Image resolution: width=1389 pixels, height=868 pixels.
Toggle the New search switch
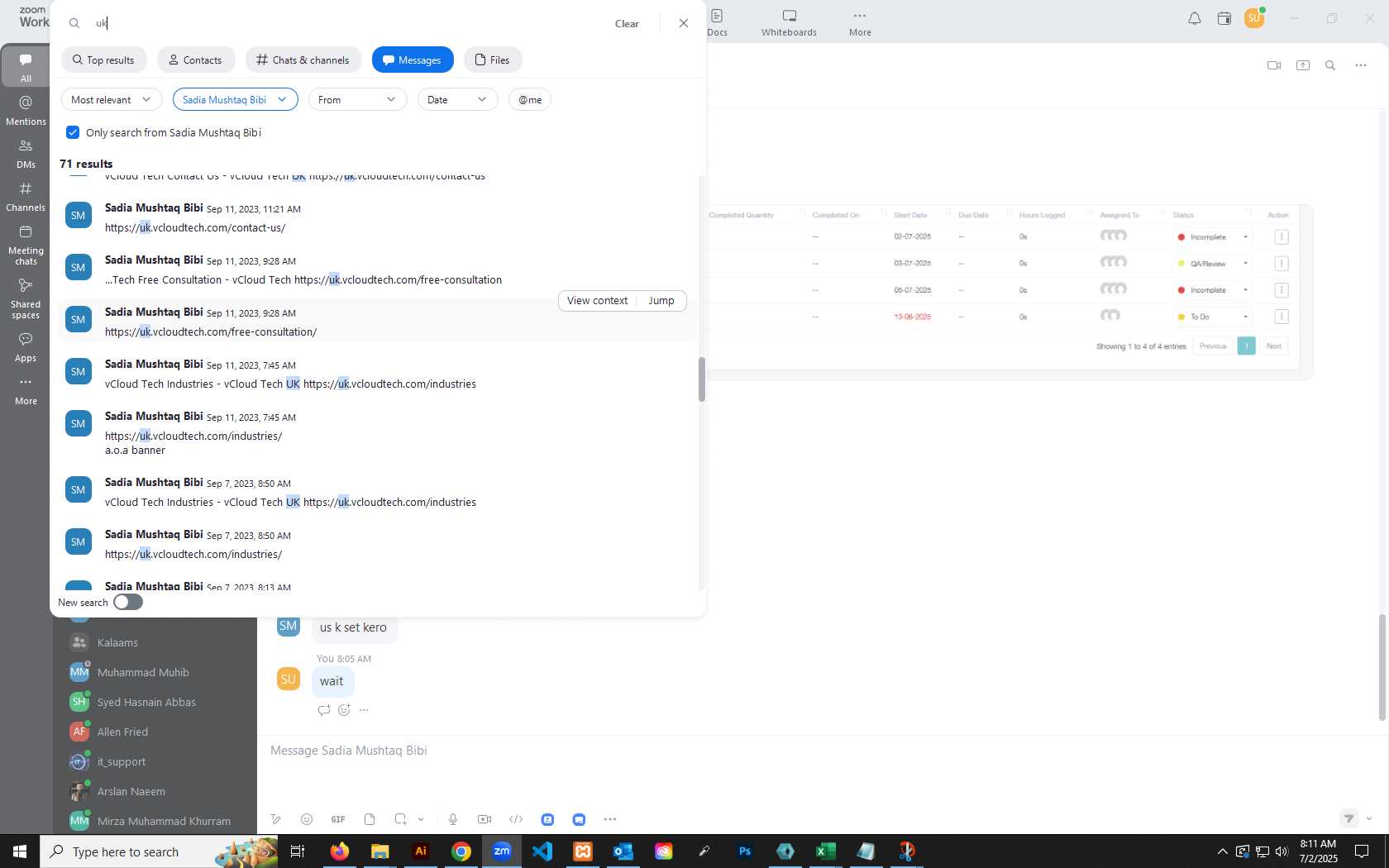coord(128,602)
